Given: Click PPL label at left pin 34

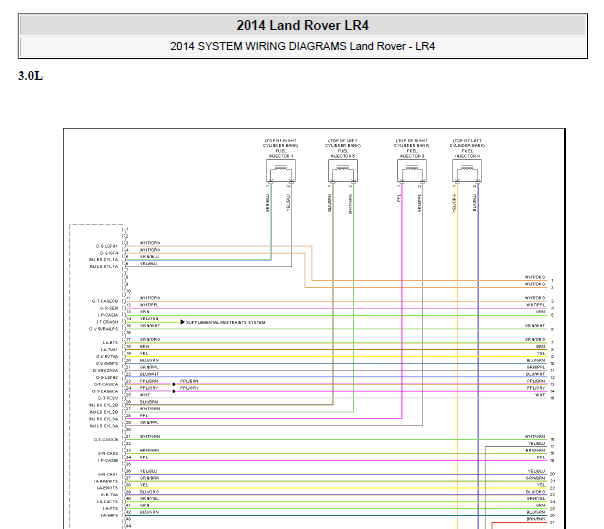Looking at the screenshot, I should tap(144, 457).
